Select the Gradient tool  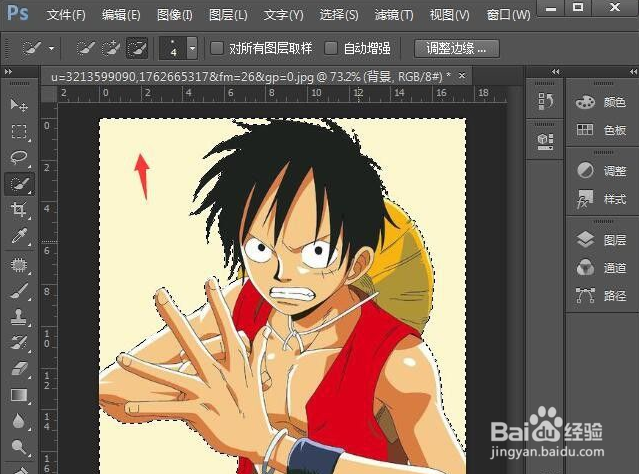19,395
